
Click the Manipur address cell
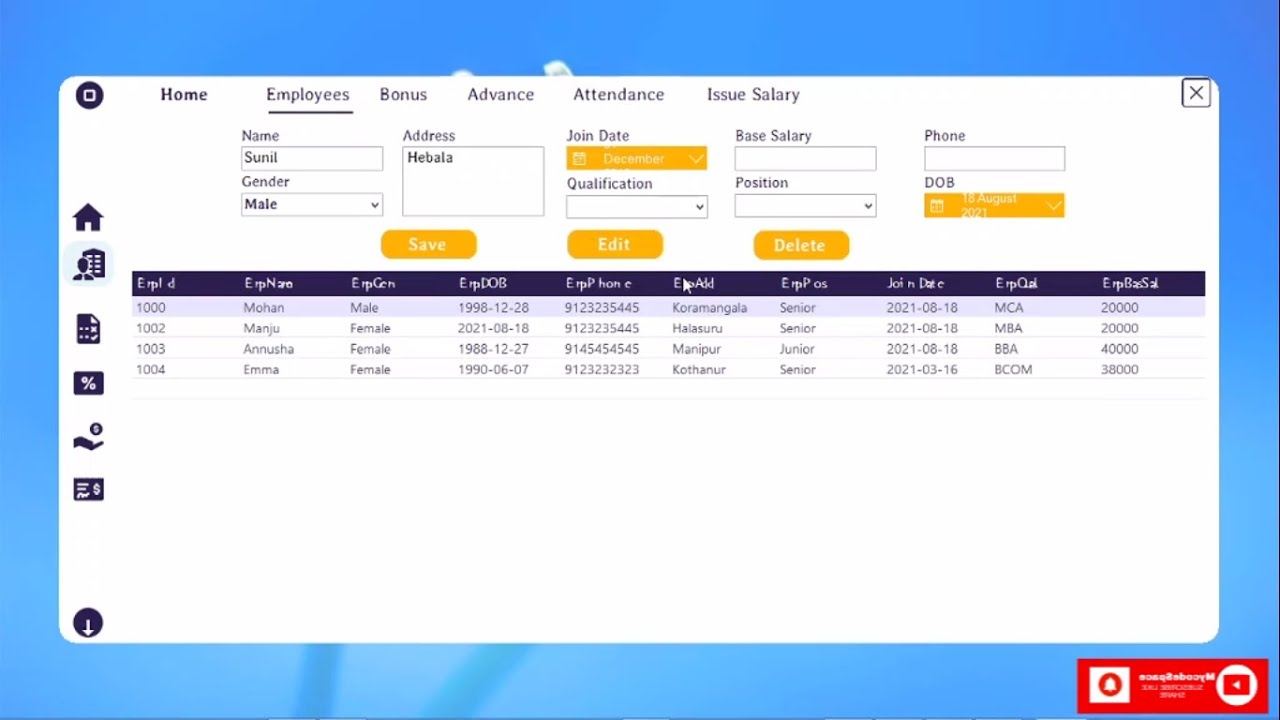(696, 349)
